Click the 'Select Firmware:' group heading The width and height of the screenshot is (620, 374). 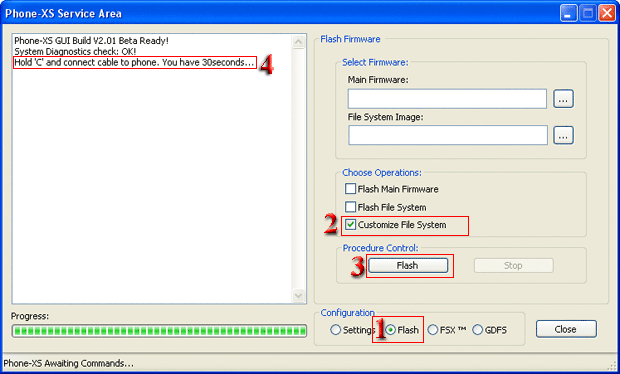pos(375,62)
